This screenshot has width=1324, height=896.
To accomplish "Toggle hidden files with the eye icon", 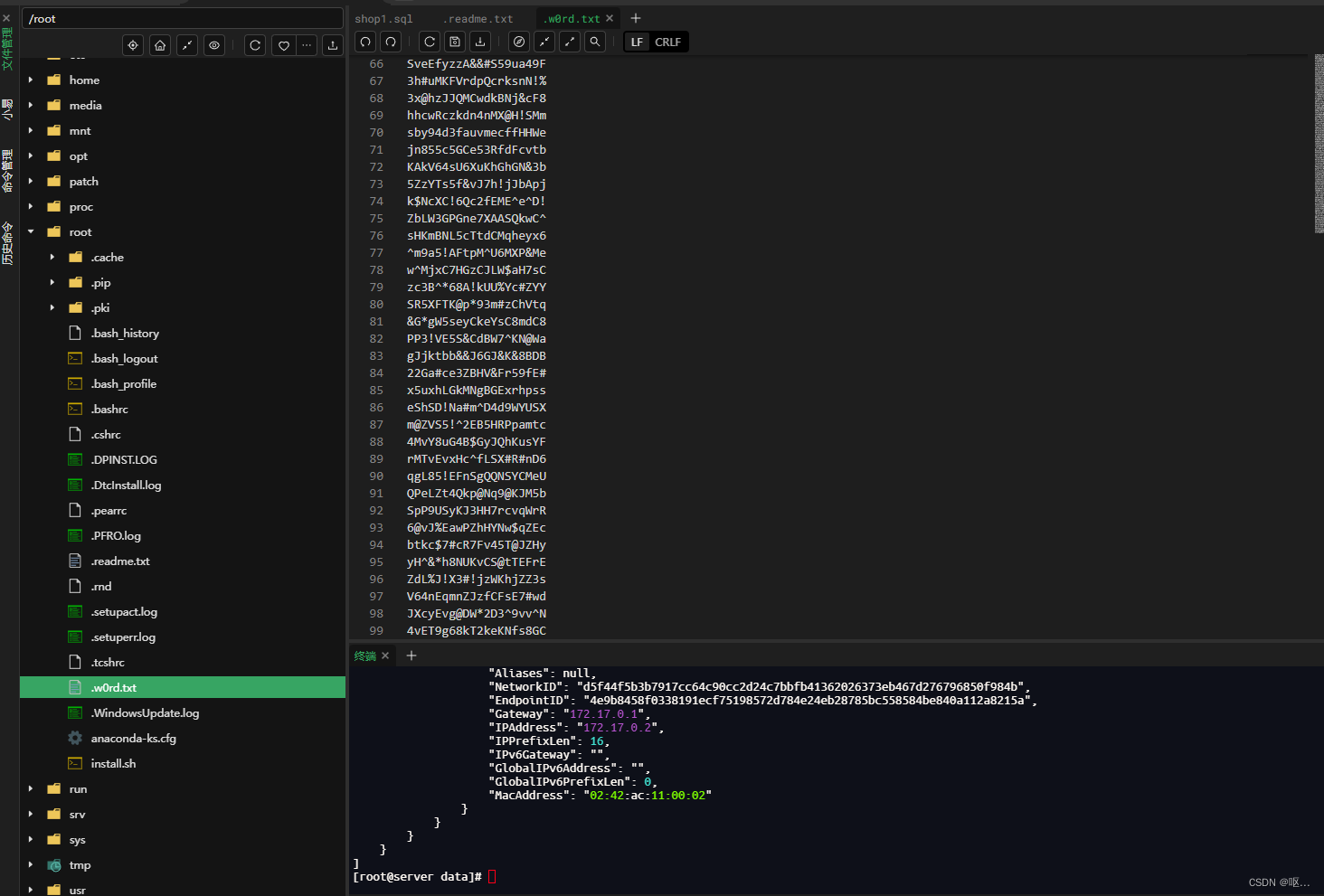I will click(214, 45).
